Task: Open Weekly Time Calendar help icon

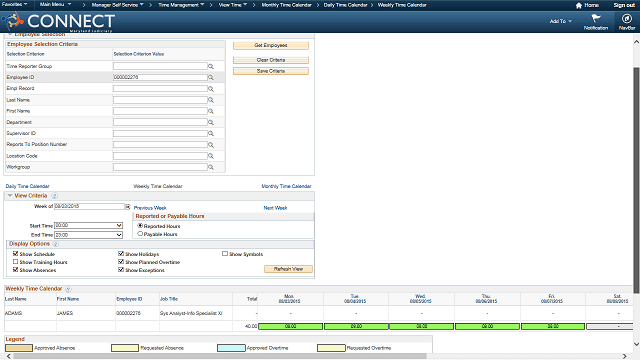Action: pyautogui.click(x=68, y=289)
